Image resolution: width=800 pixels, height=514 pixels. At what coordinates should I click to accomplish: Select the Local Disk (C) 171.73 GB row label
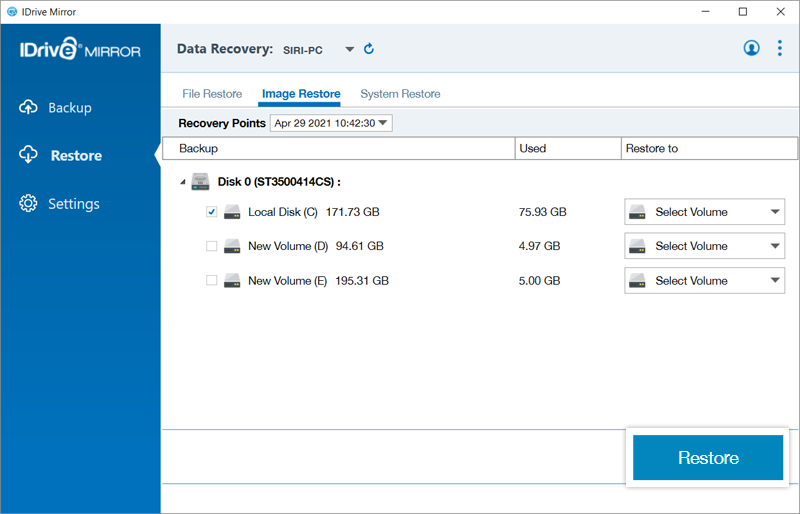[x=314, y=212]
